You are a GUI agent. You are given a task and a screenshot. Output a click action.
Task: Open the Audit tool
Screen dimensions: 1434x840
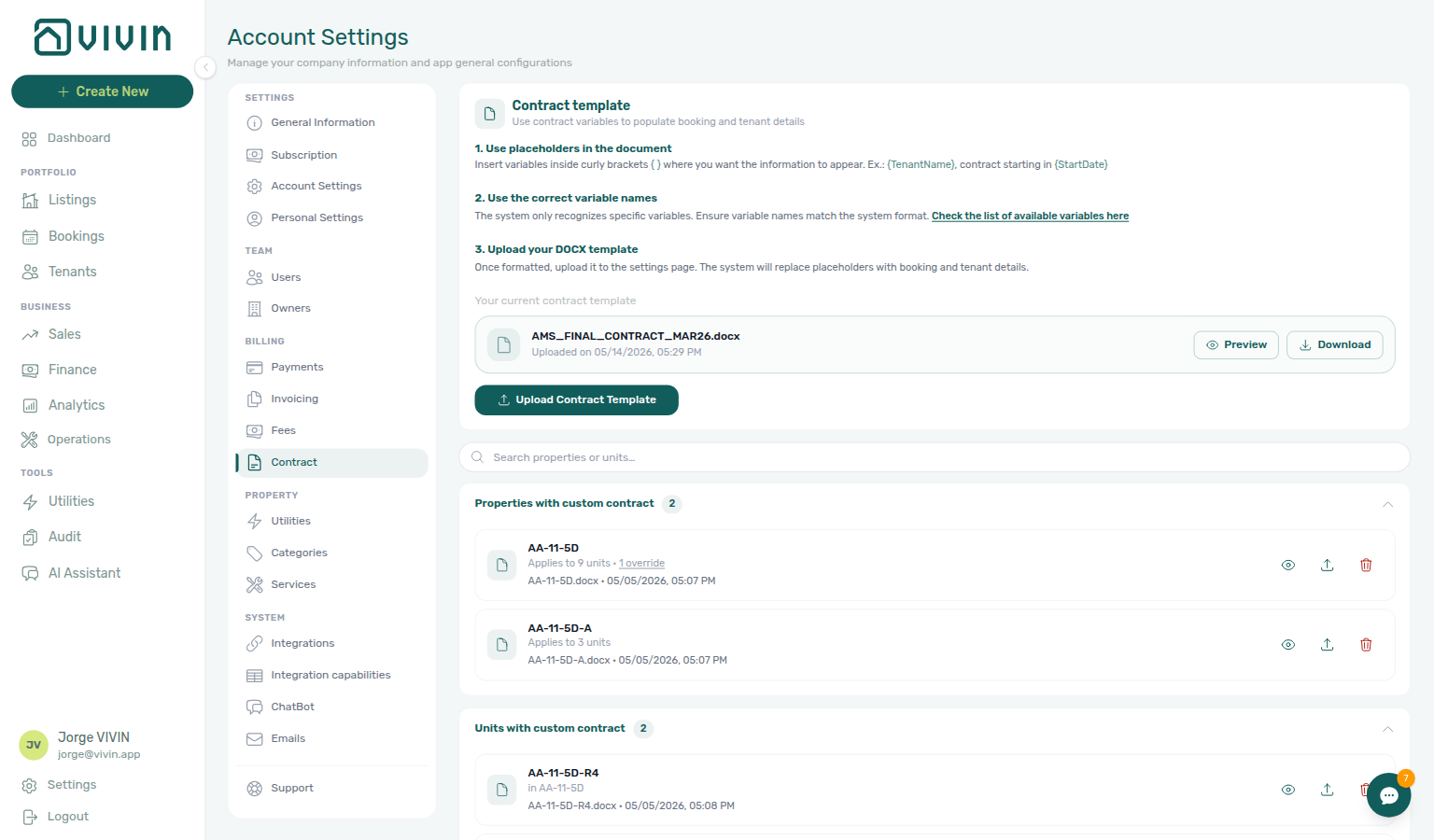click(51, 537)
